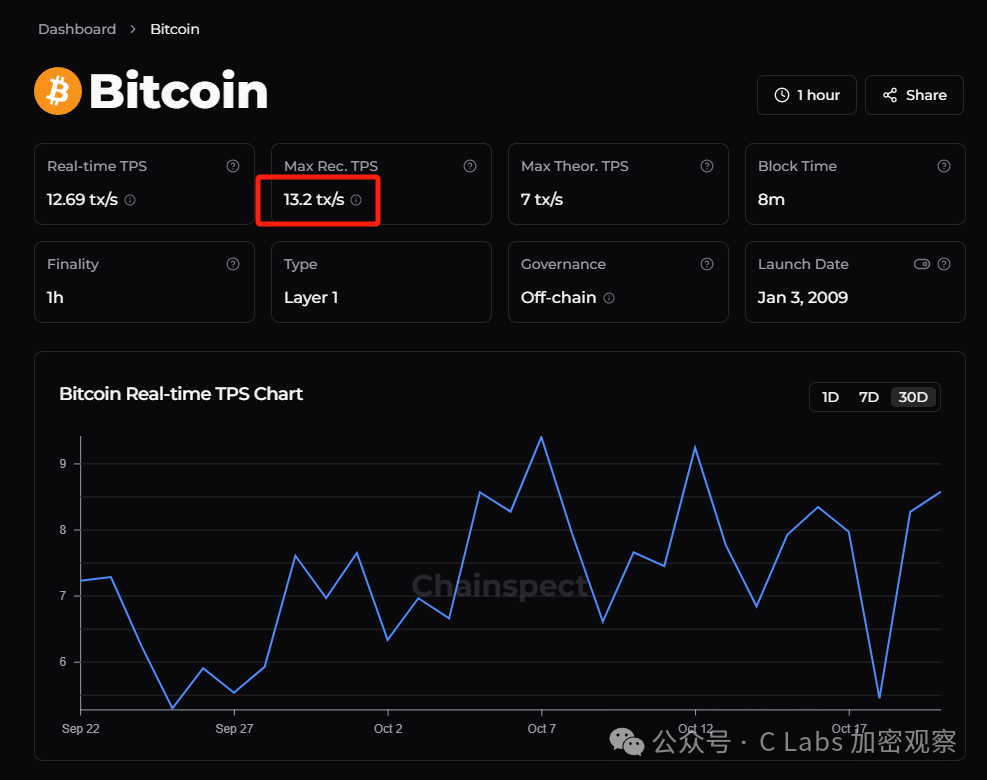Click the info icon beside 12.69 tx/s
Screen dimensions: 987x780
[x=130, y=200]
